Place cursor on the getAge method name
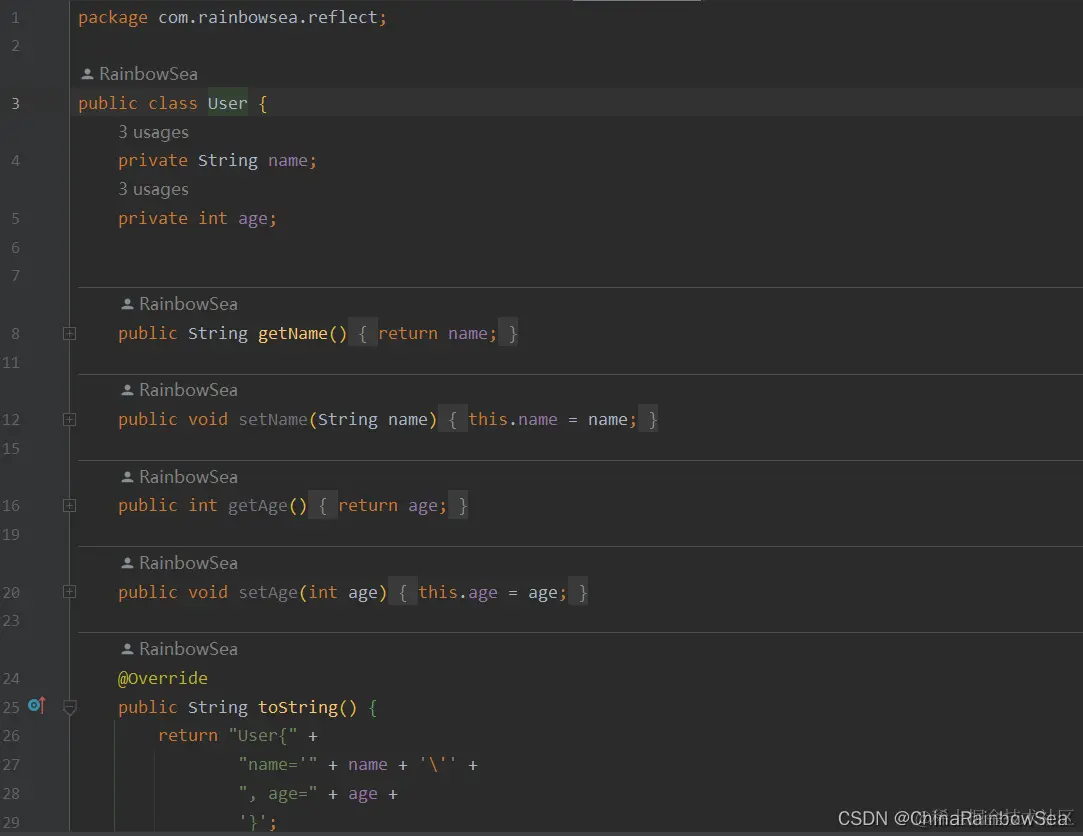The image size is (1083, 836). tap(258, 506)
